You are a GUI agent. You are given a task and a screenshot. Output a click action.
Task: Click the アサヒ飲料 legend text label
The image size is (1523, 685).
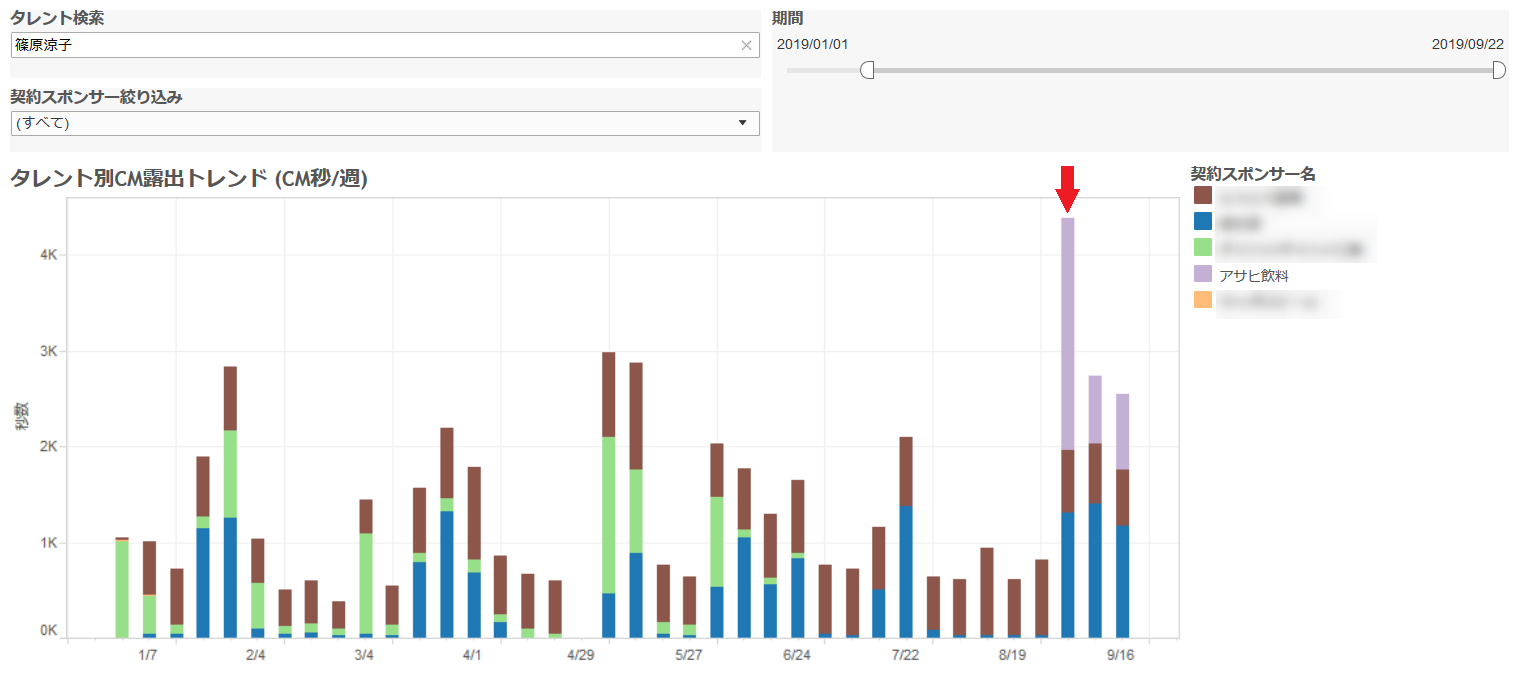click(1259, 275)
